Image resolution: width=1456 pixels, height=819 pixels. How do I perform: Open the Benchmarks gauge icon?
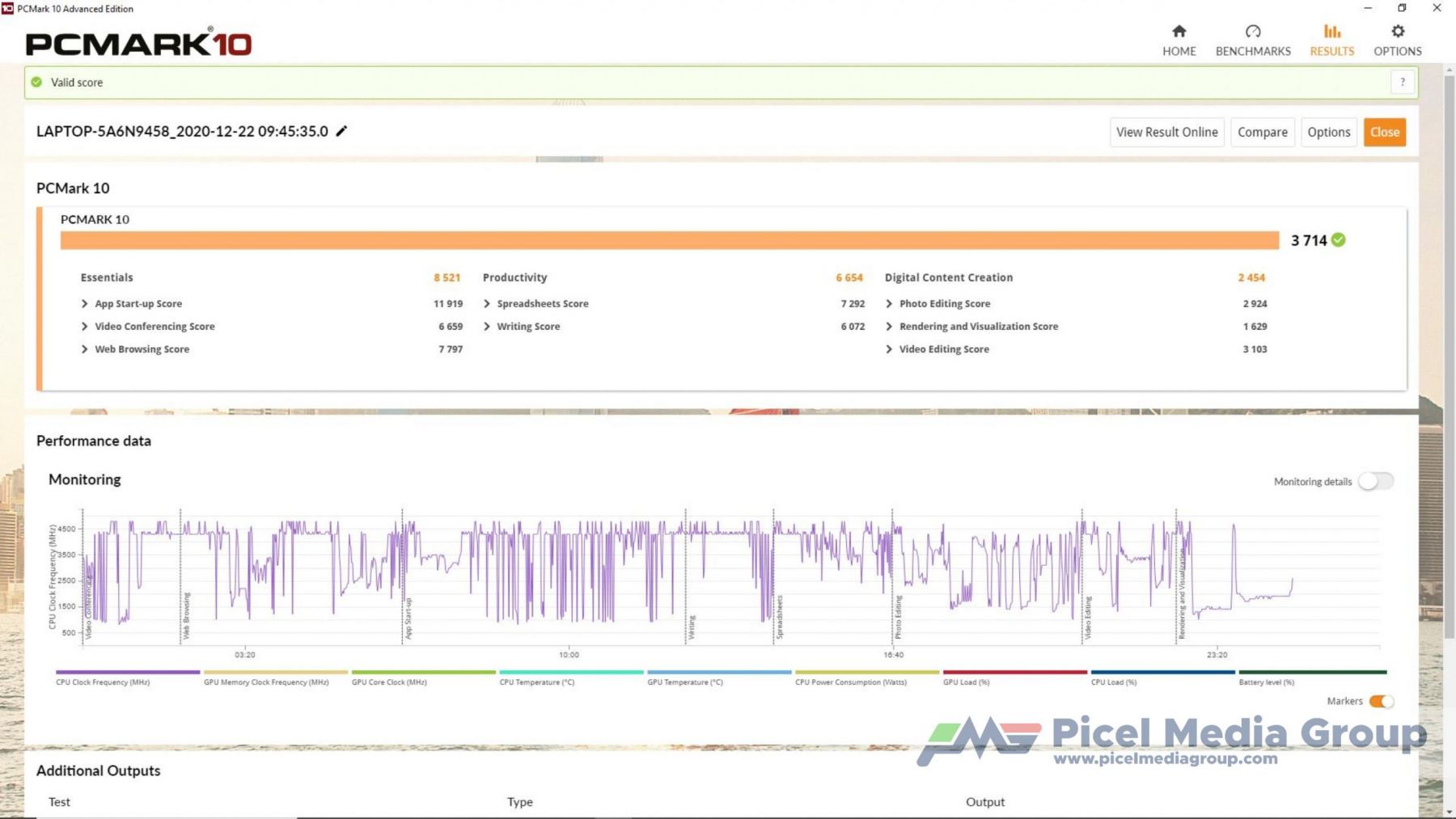1252,32
